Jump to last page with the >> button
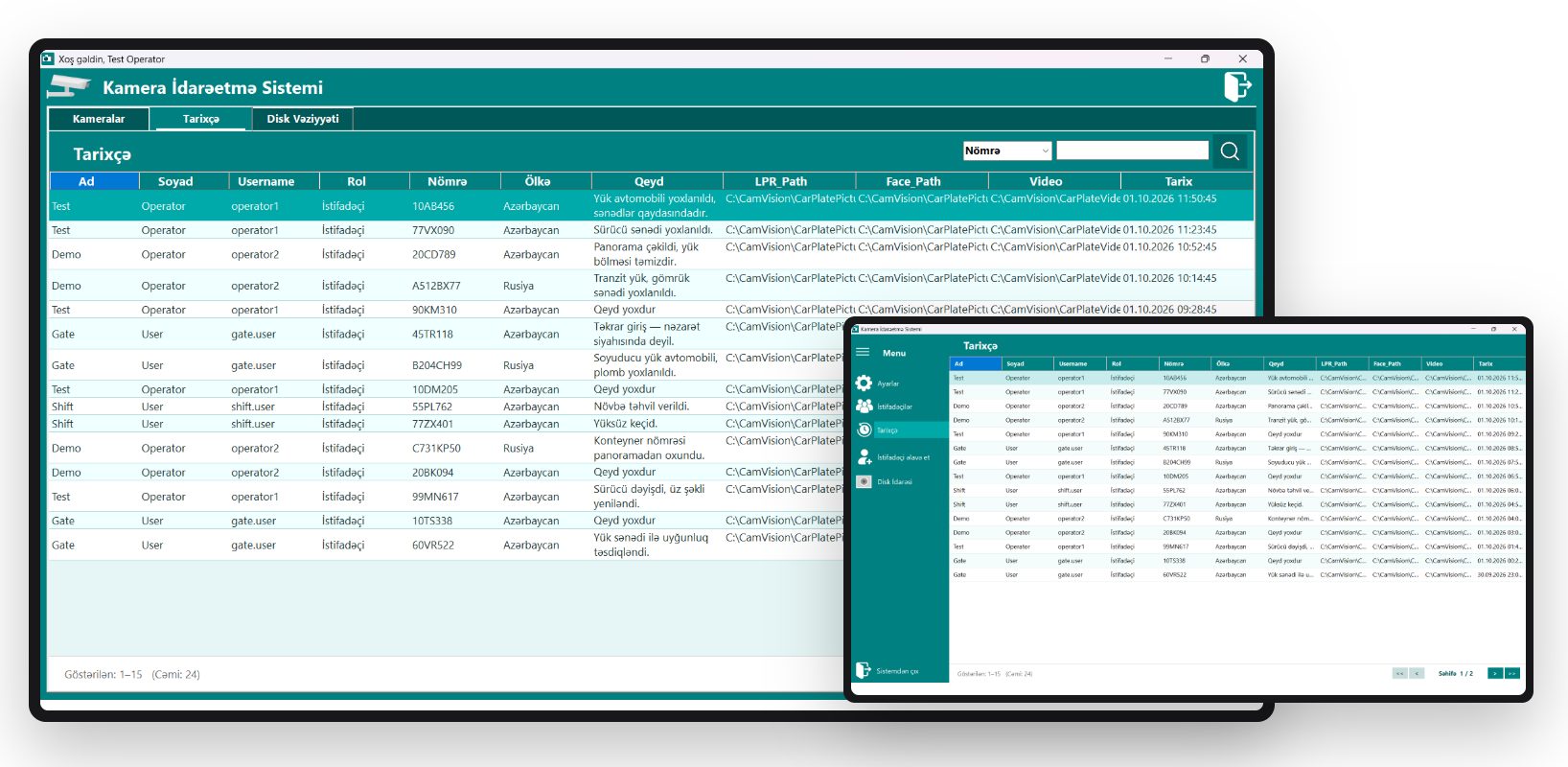The height and width of the screenshot is (767, 1568). (x=1512, y=673)
